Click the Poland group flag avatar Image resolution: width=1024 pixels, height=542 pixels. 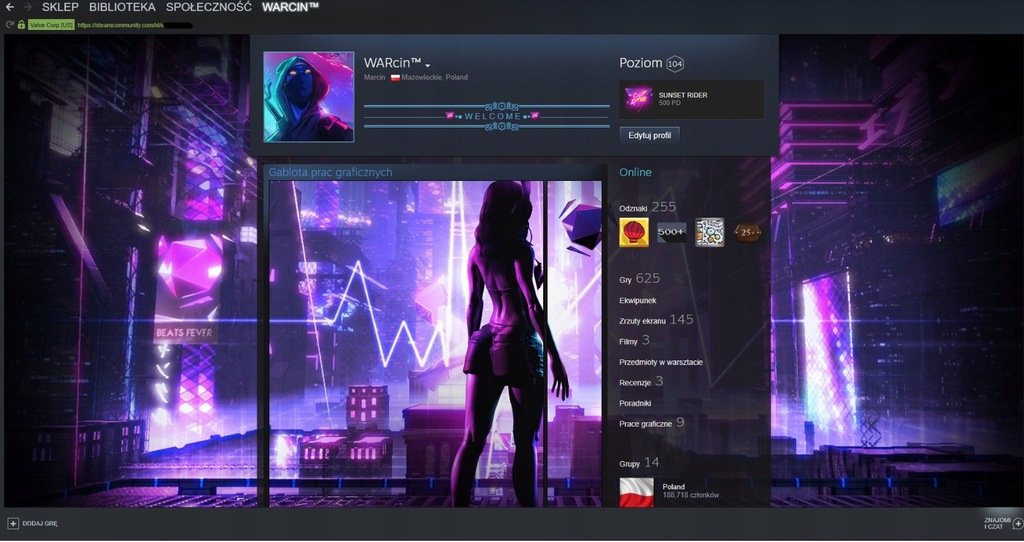(636, 492)
